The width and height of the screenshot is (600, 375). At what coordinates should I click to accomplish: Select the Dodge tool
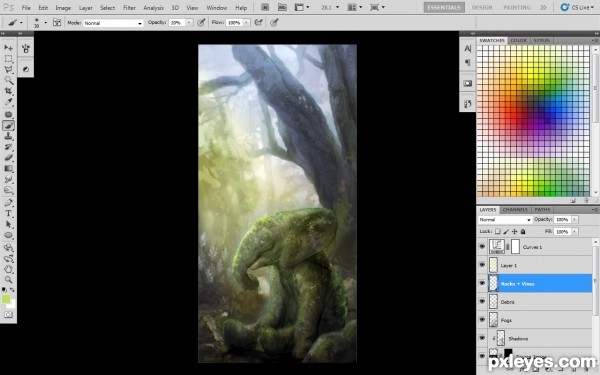coord(8,190)
